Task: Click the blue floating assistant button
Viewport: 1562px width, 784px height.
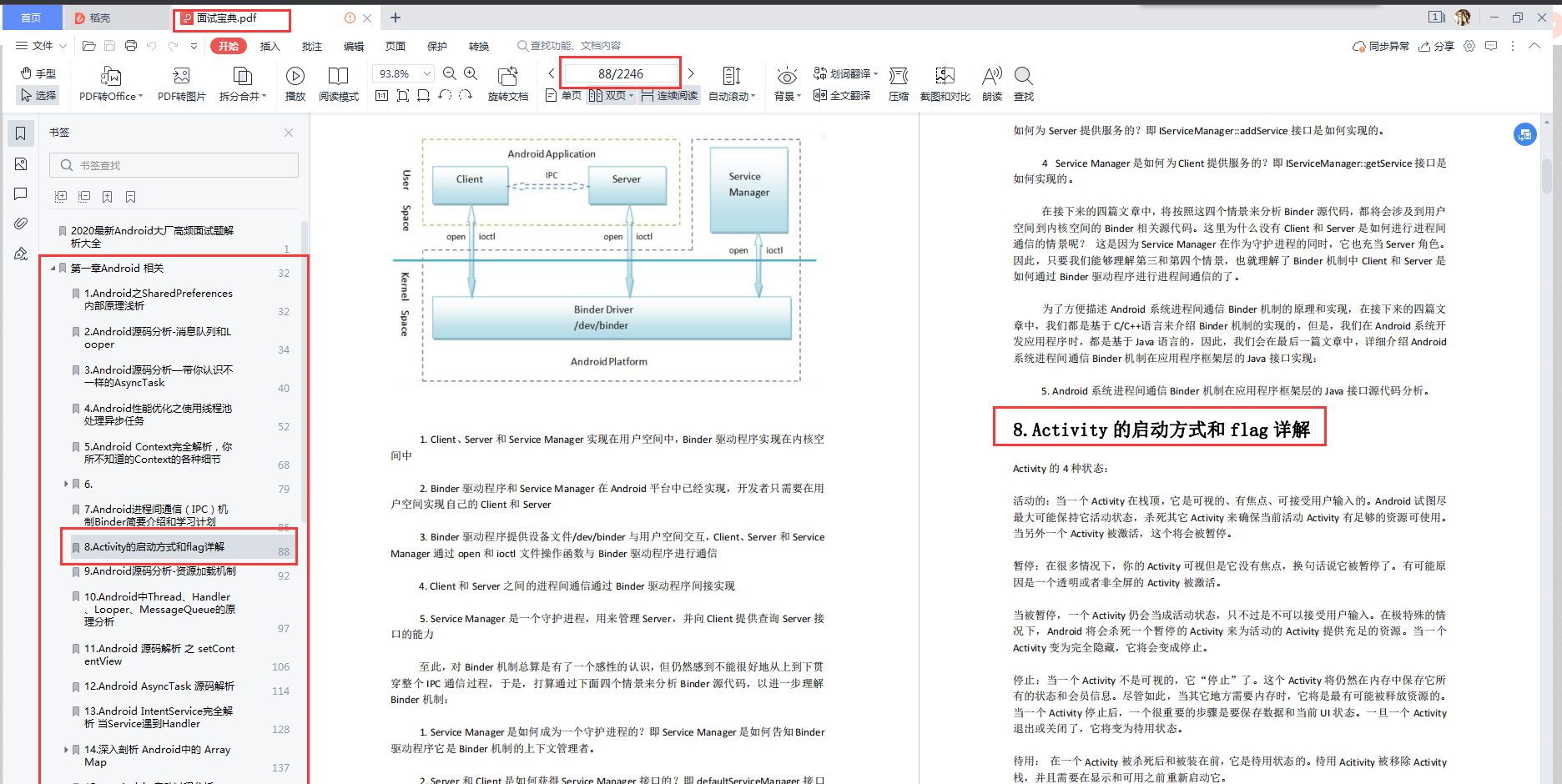Action: point(1525,134)
